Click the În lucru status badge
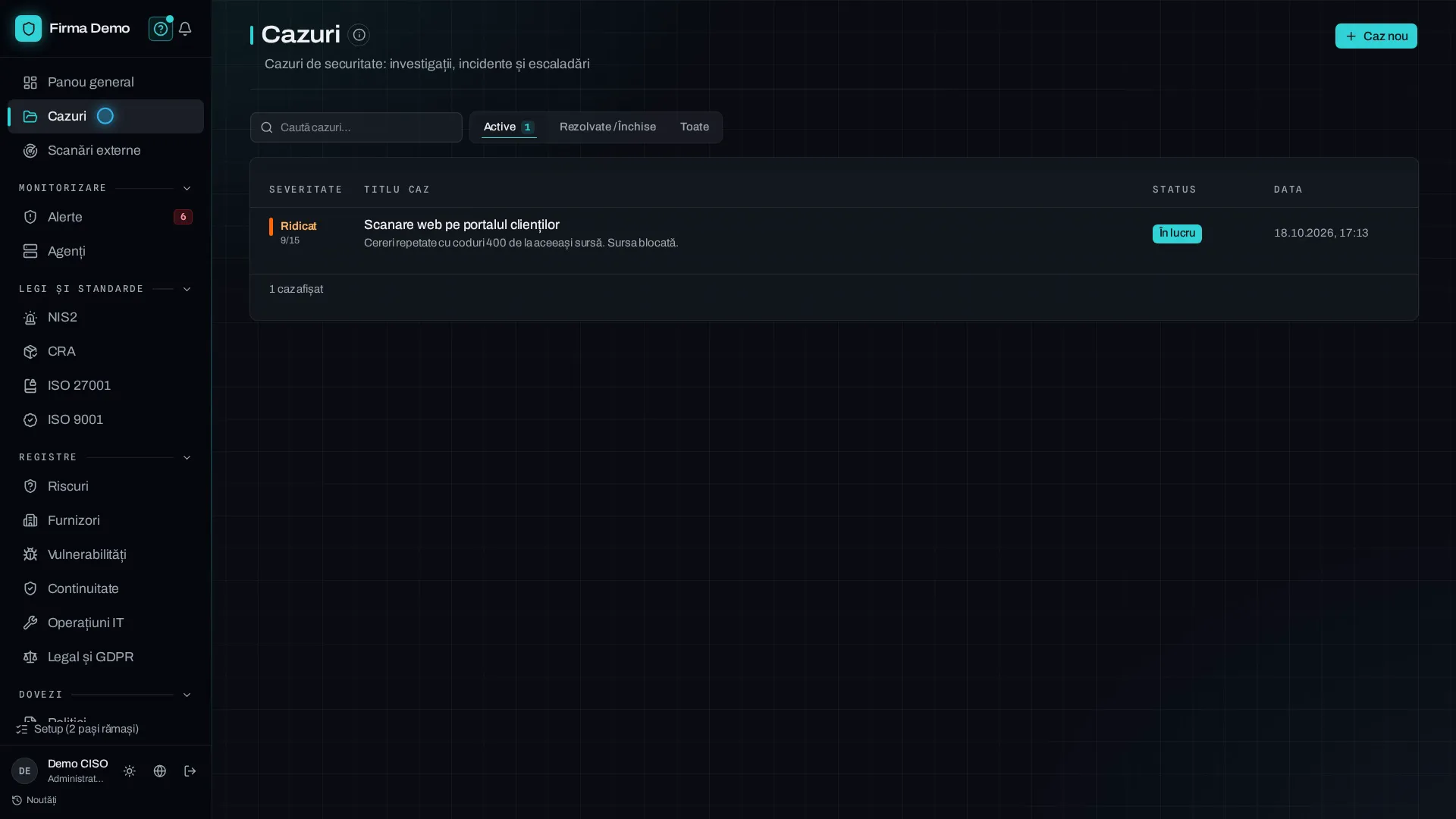The height and width of the screenshot is (819, 1456). 1177,234
